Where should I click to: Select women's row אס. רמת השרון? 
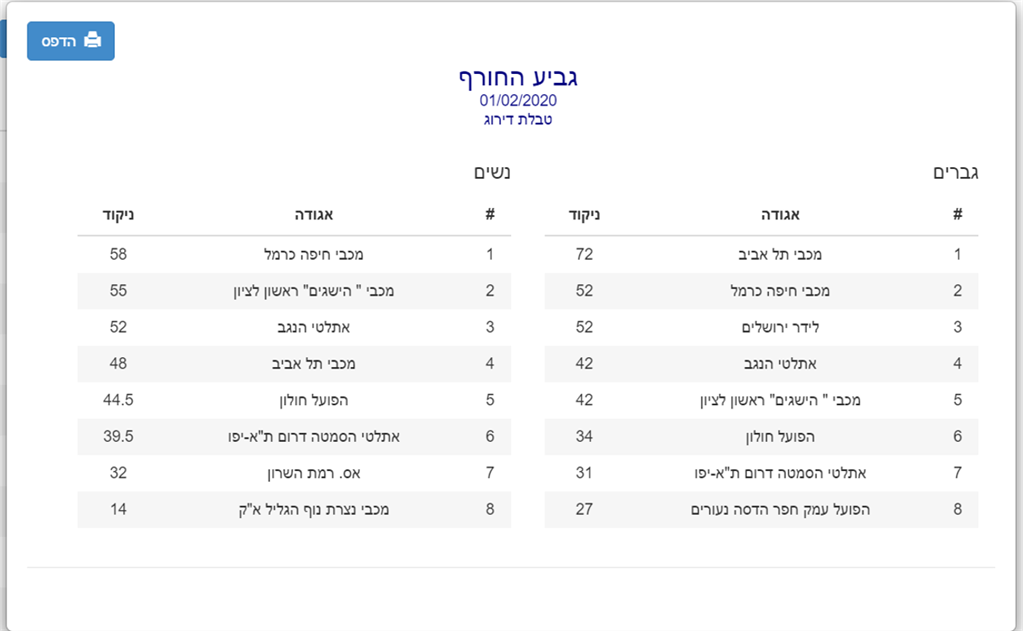point(294,473)
